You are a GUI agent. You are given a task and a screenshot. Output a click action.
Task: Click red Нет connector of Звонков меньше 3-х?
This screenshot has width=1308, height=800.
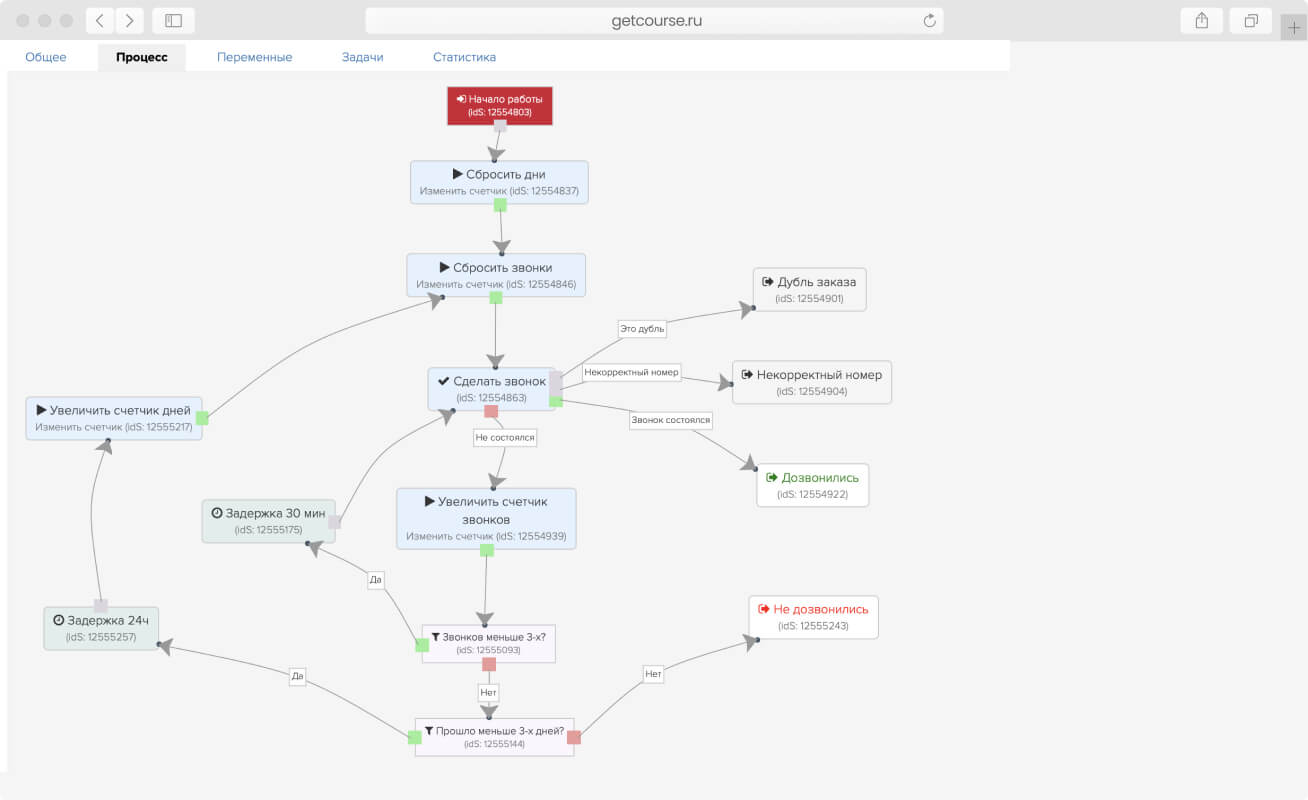point(489,664)
